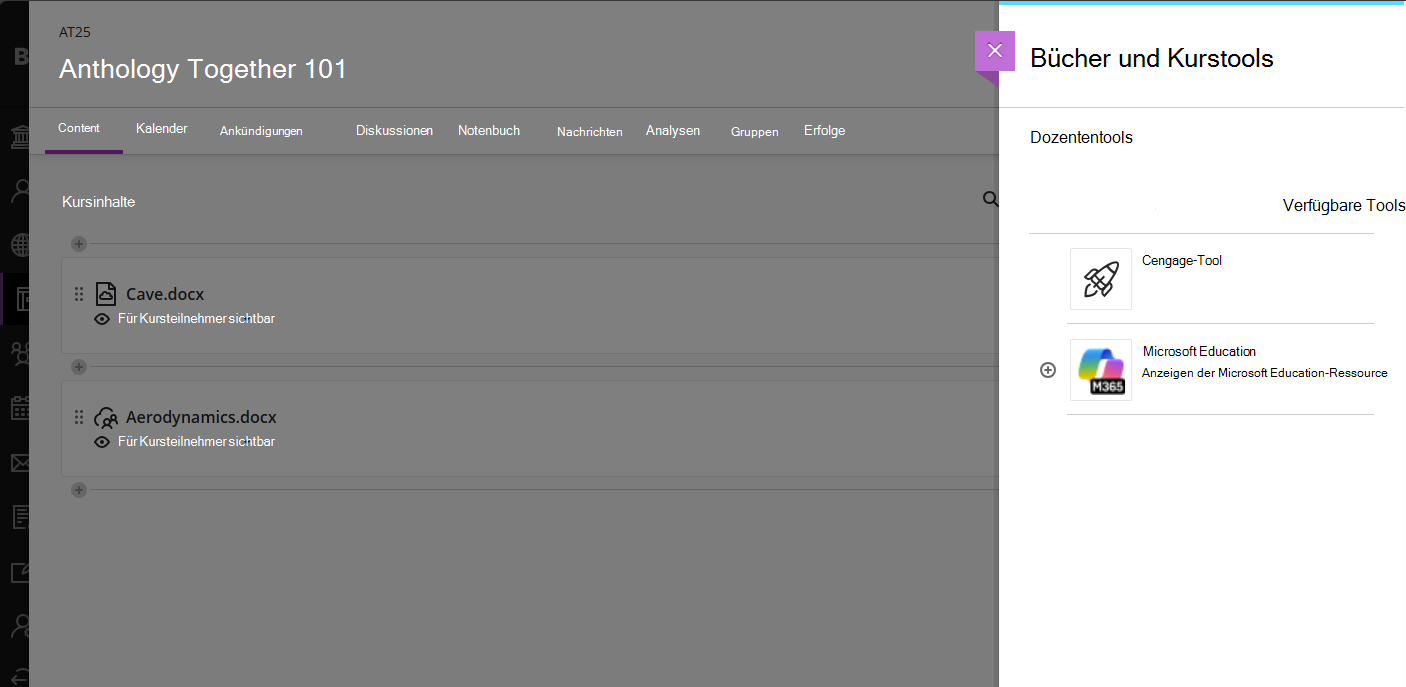
Task: Click the search icon beside Kursinhalte
Action: click(990, 199)
